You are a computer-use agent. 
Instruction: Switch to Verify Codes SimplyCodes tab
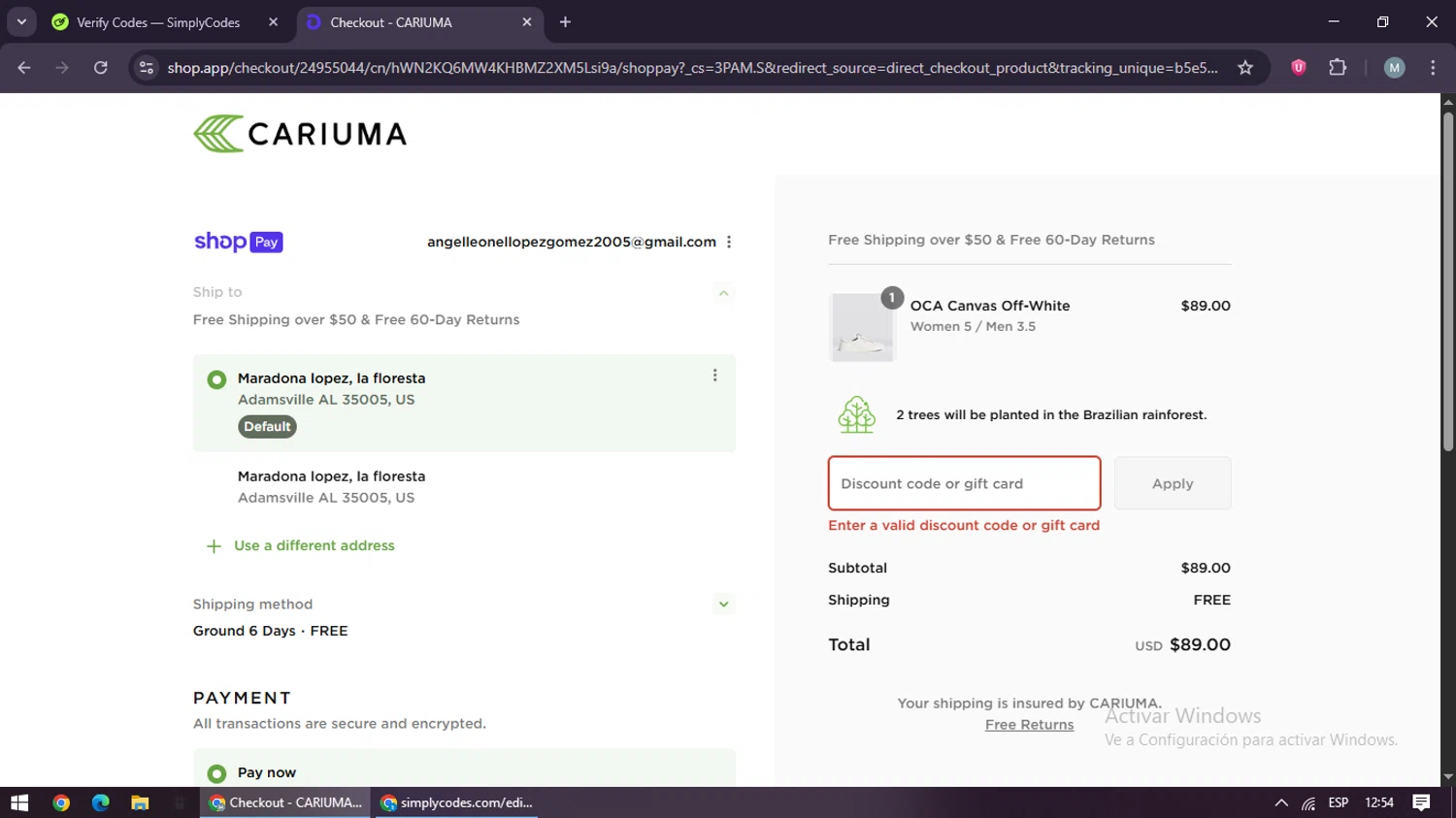point(158,22)
